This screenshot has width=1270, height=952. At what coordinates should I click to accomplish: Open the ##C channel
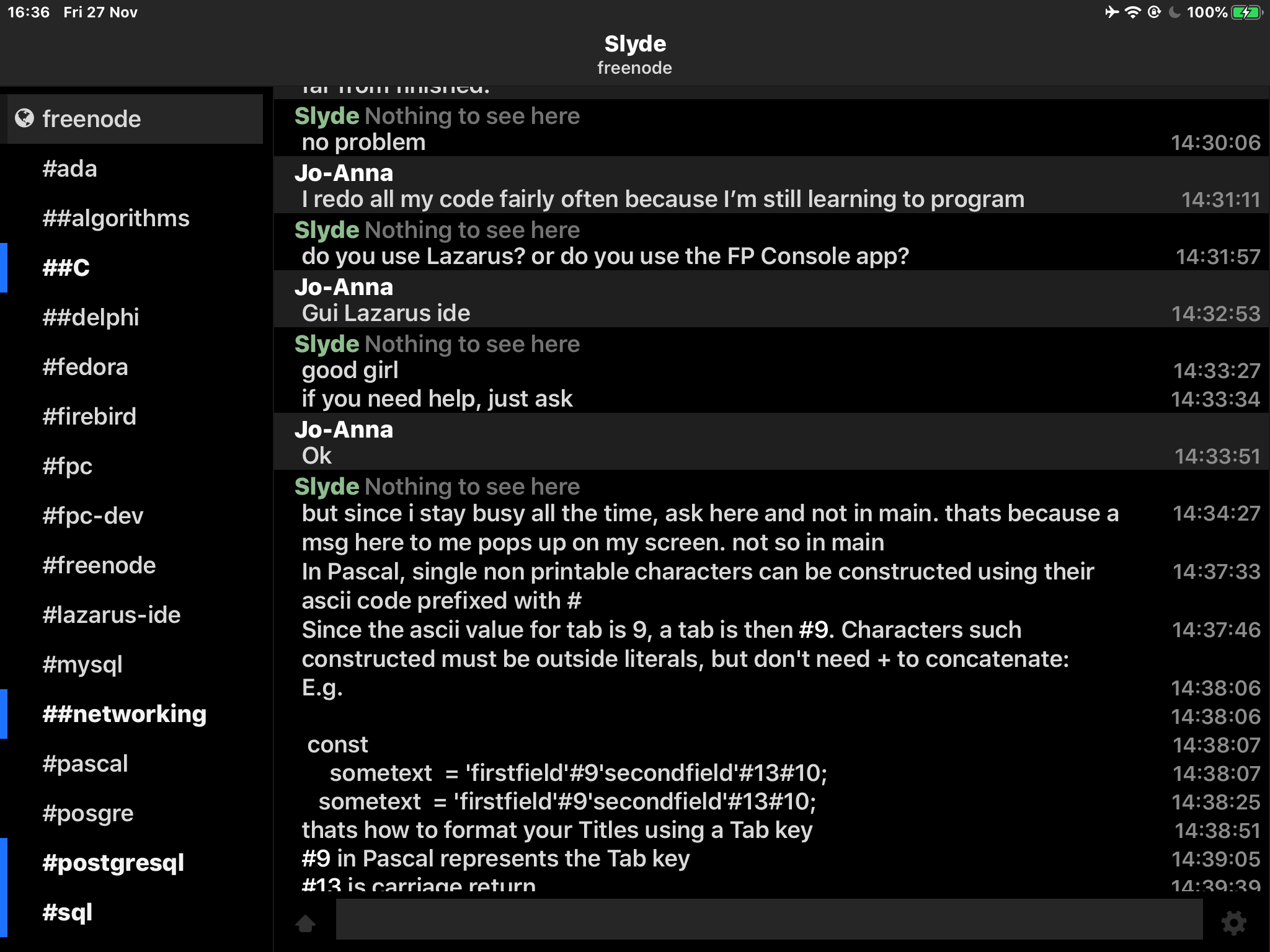click(x=135, y=268)
